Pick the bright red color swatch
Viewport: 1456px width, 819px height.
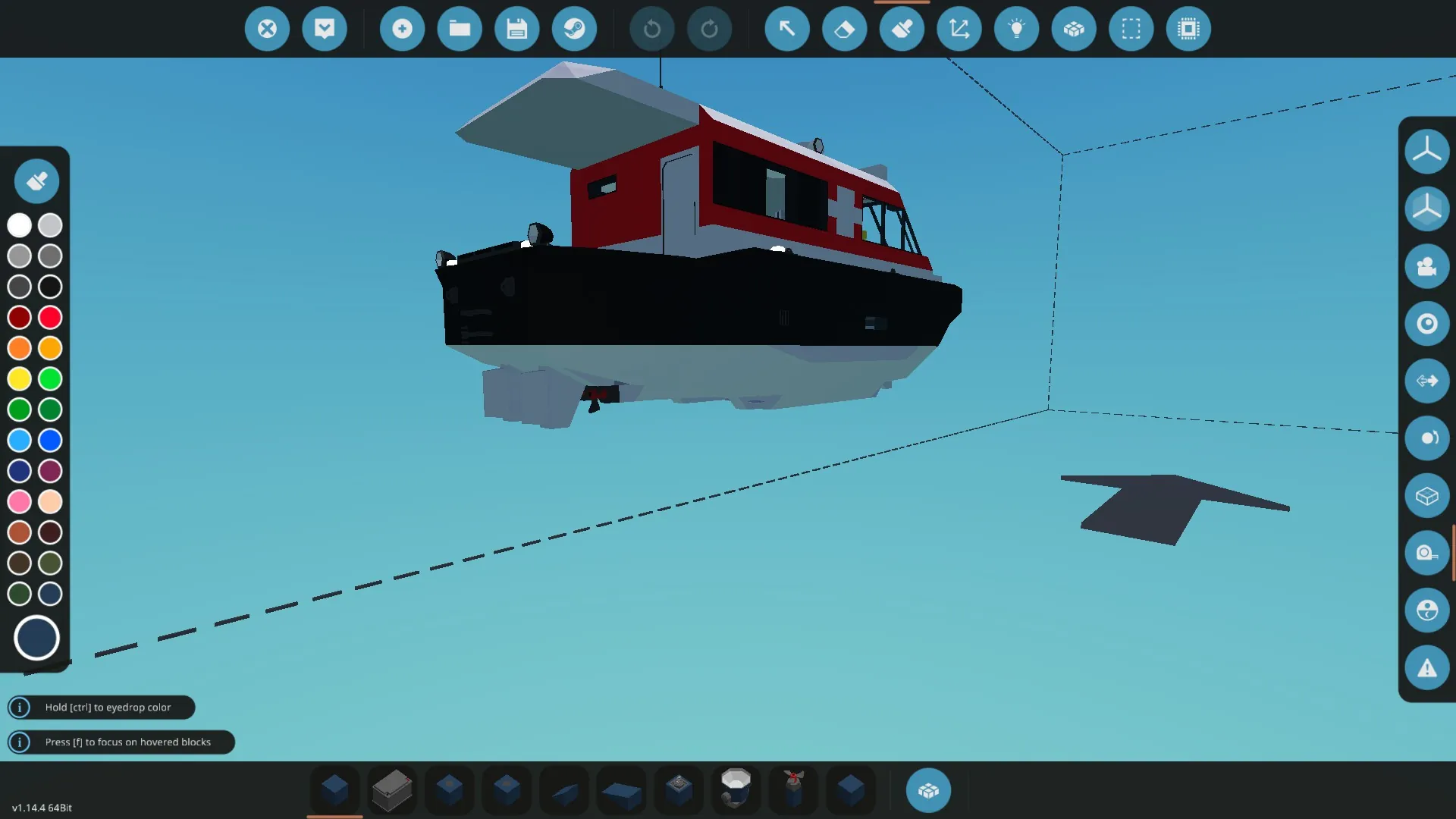[50, 318]
